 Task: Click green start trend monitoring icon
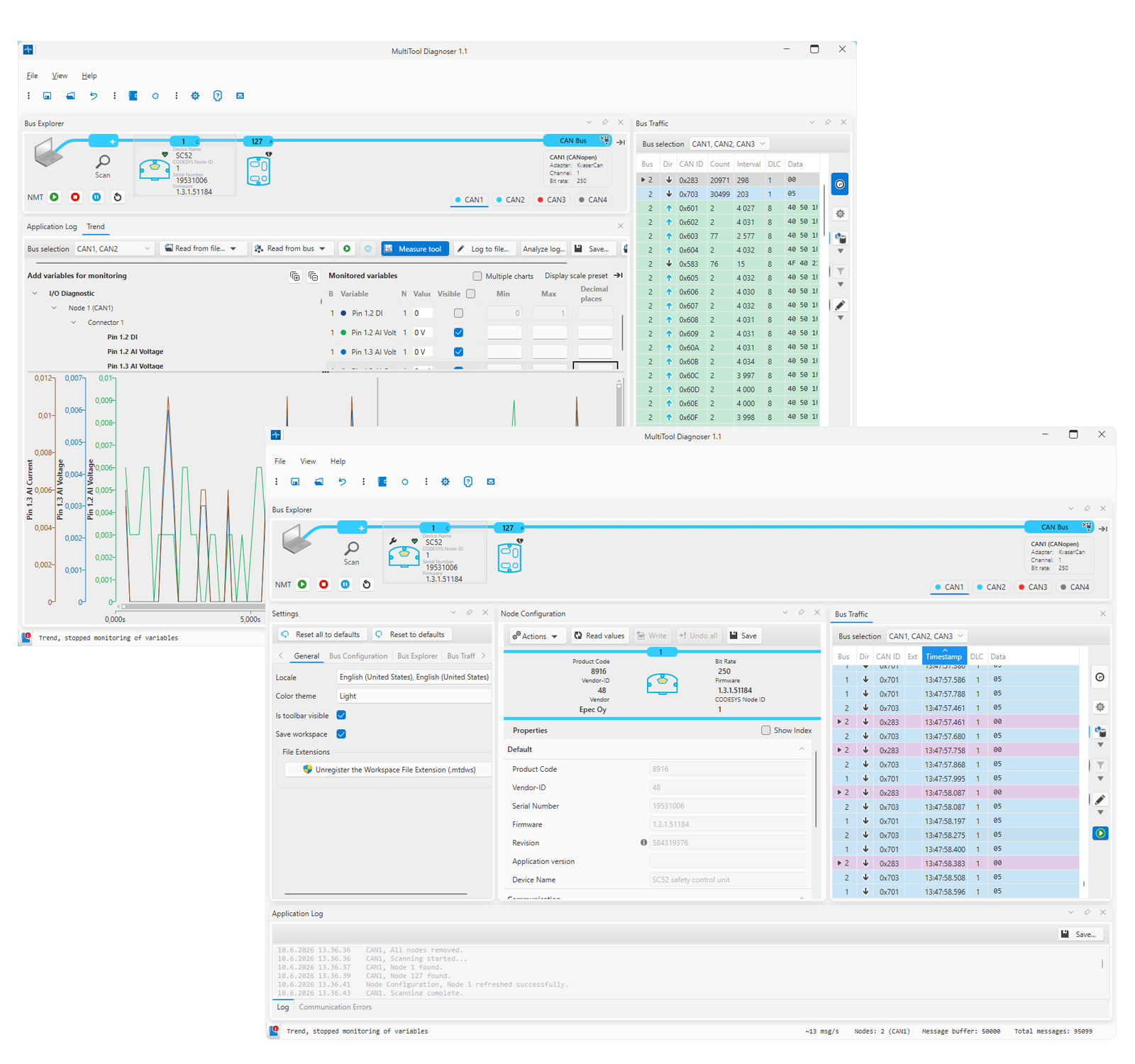[347, 249]
